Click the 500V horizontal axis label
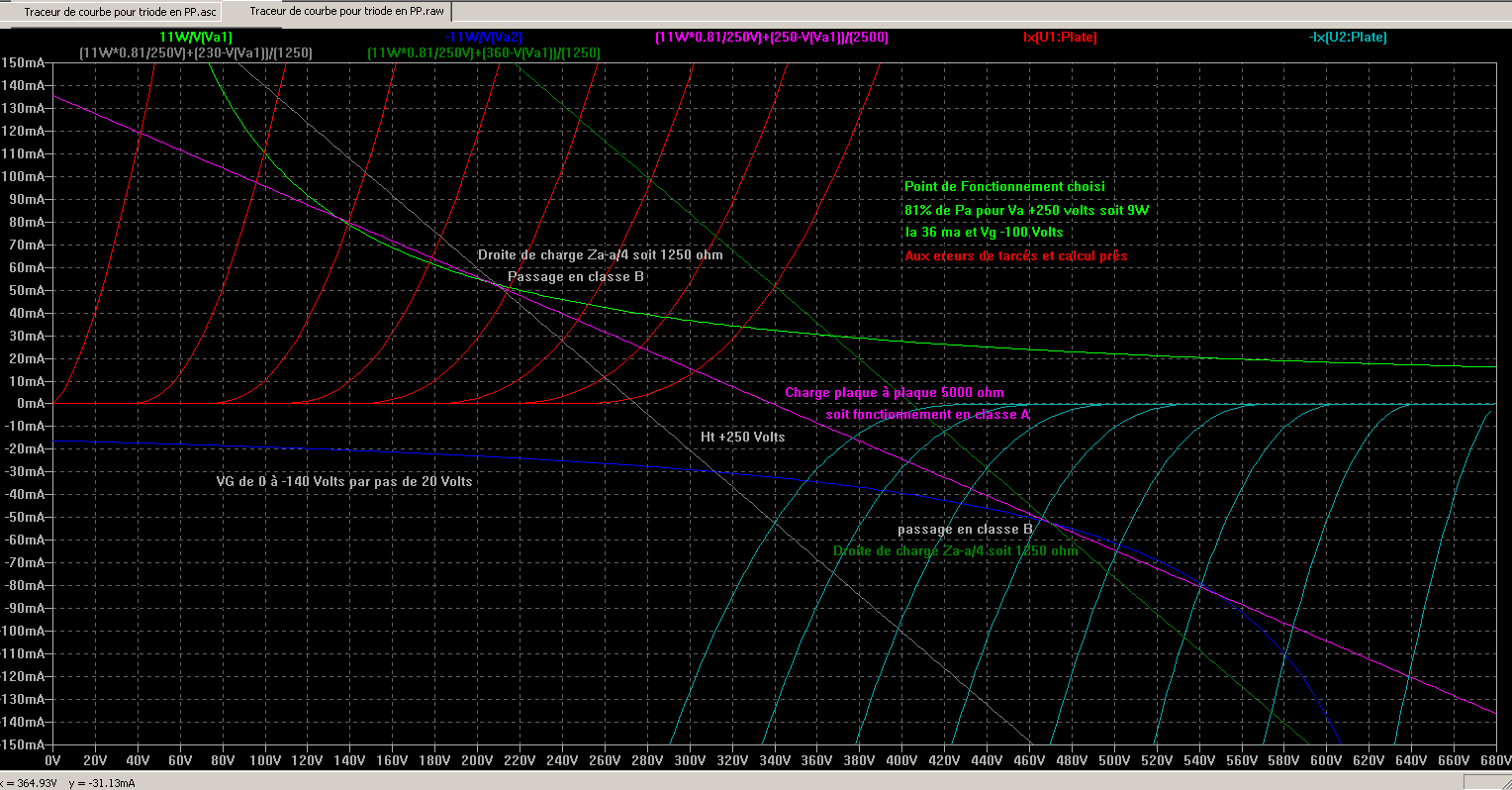 (x=1114, y=760)
